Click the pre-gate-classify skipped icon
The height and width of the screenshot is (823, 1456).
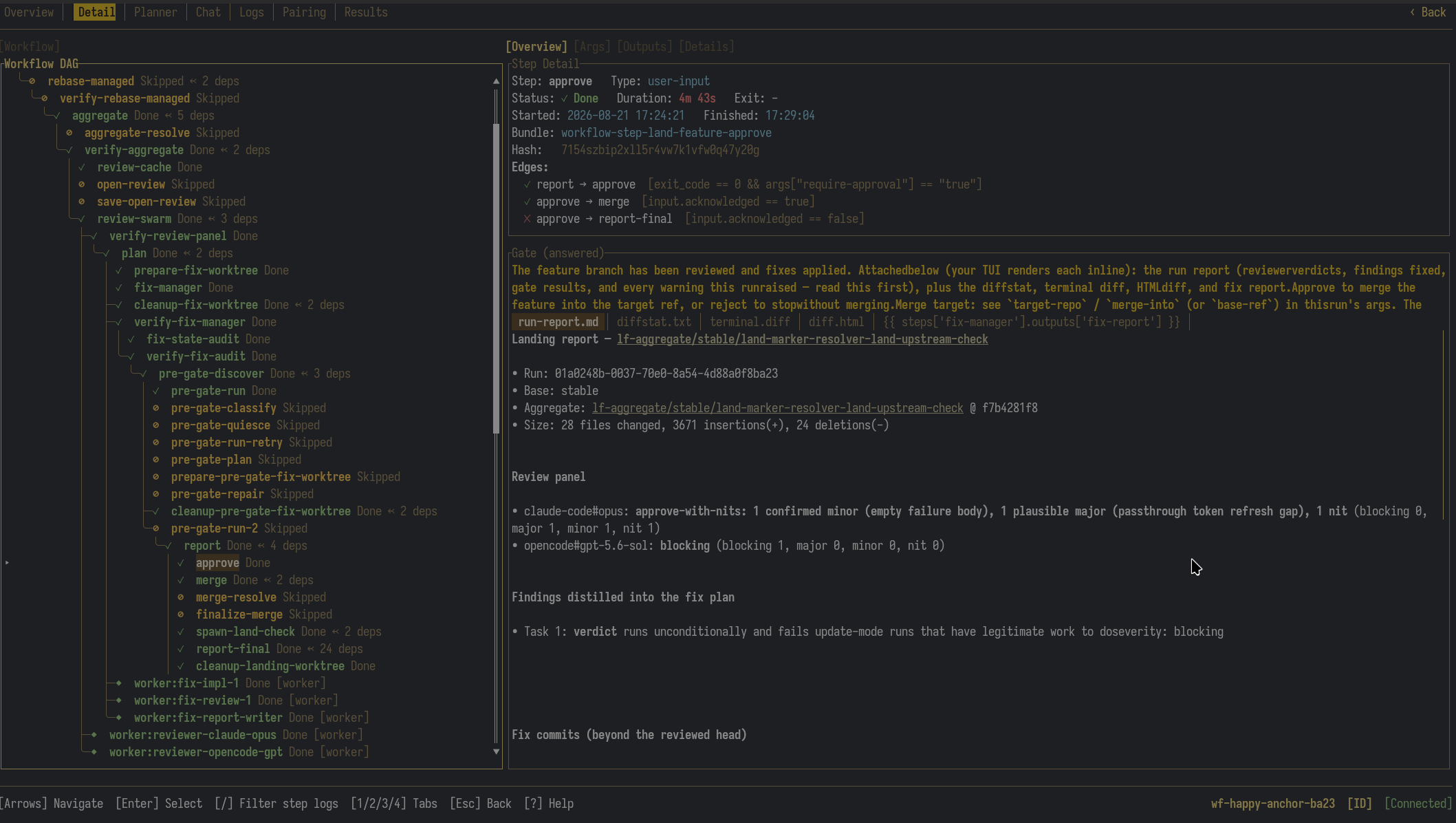[156, 408]
